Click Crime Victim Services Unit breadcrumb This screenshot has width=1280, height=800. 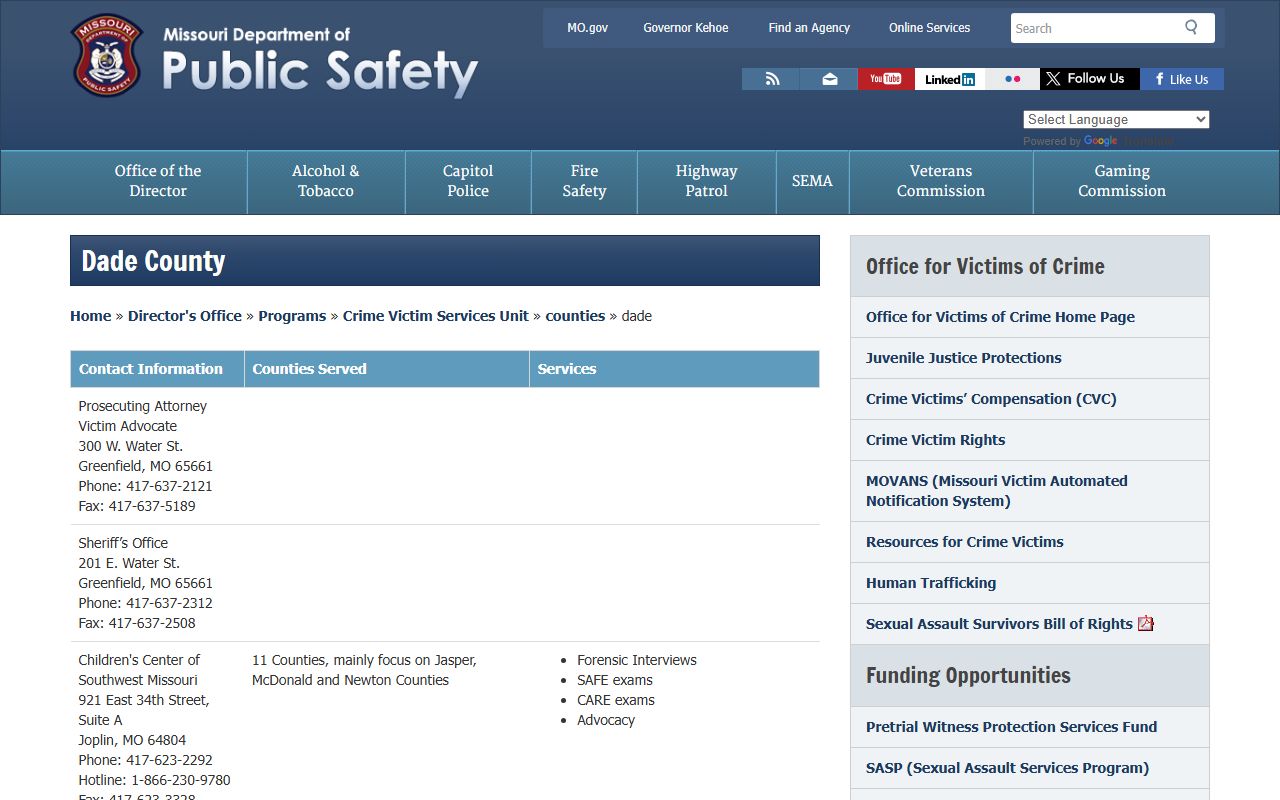point(436,316)
